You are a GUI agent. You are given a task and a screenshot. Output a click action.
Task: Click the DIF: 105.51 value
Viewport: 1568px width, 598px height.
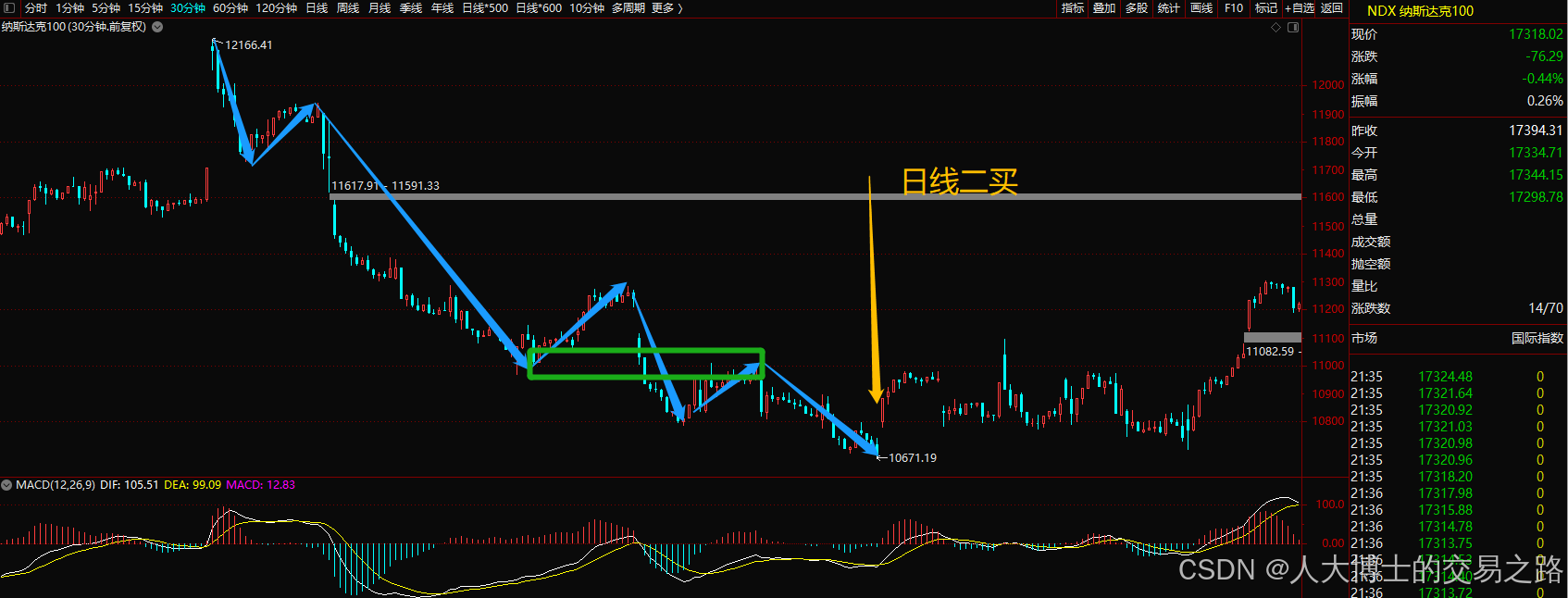129,485
